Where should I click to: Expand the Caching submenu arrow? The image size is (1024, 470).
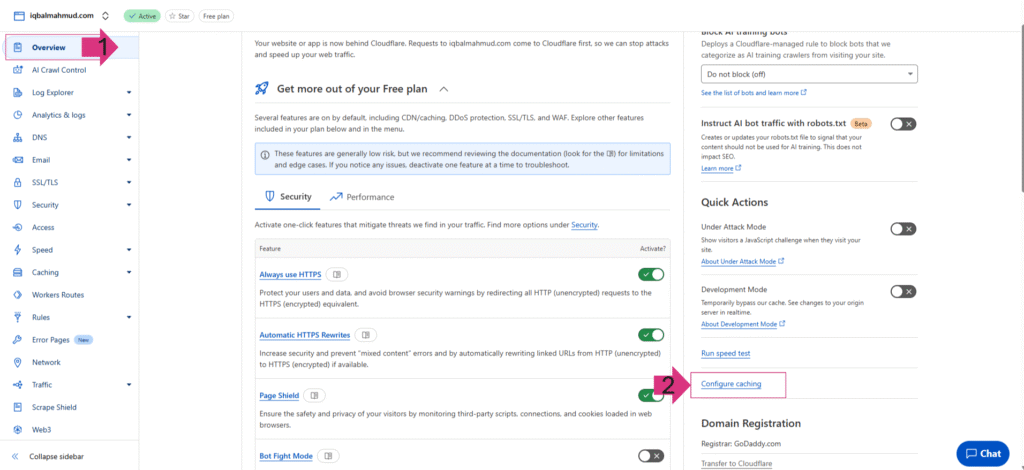coord(129,272)
